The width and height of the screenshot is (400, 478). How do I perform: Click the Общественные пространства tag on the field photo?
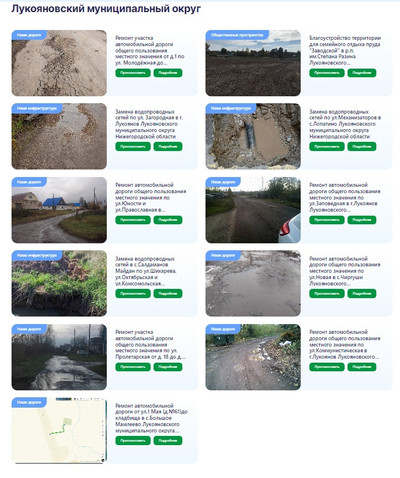237,35
